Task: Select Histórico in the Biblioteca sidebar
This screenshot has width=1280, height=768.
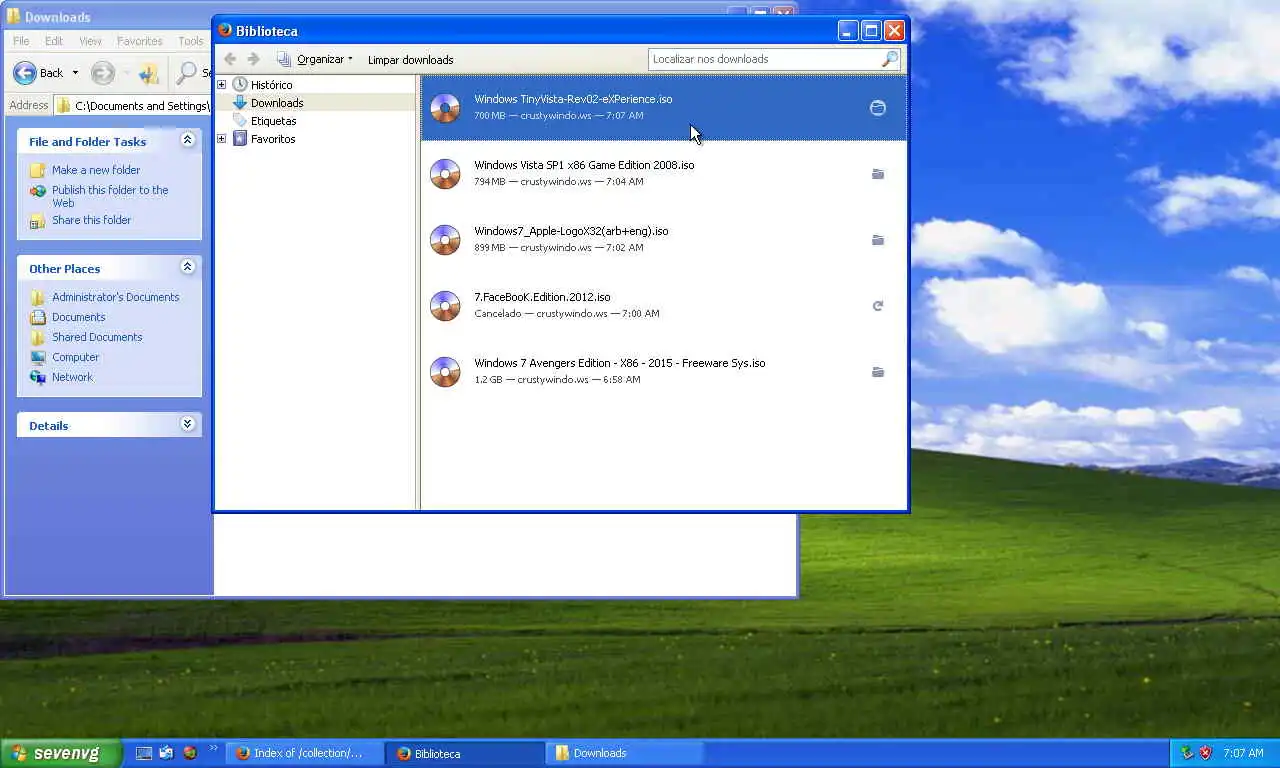Action: point(272,85)
